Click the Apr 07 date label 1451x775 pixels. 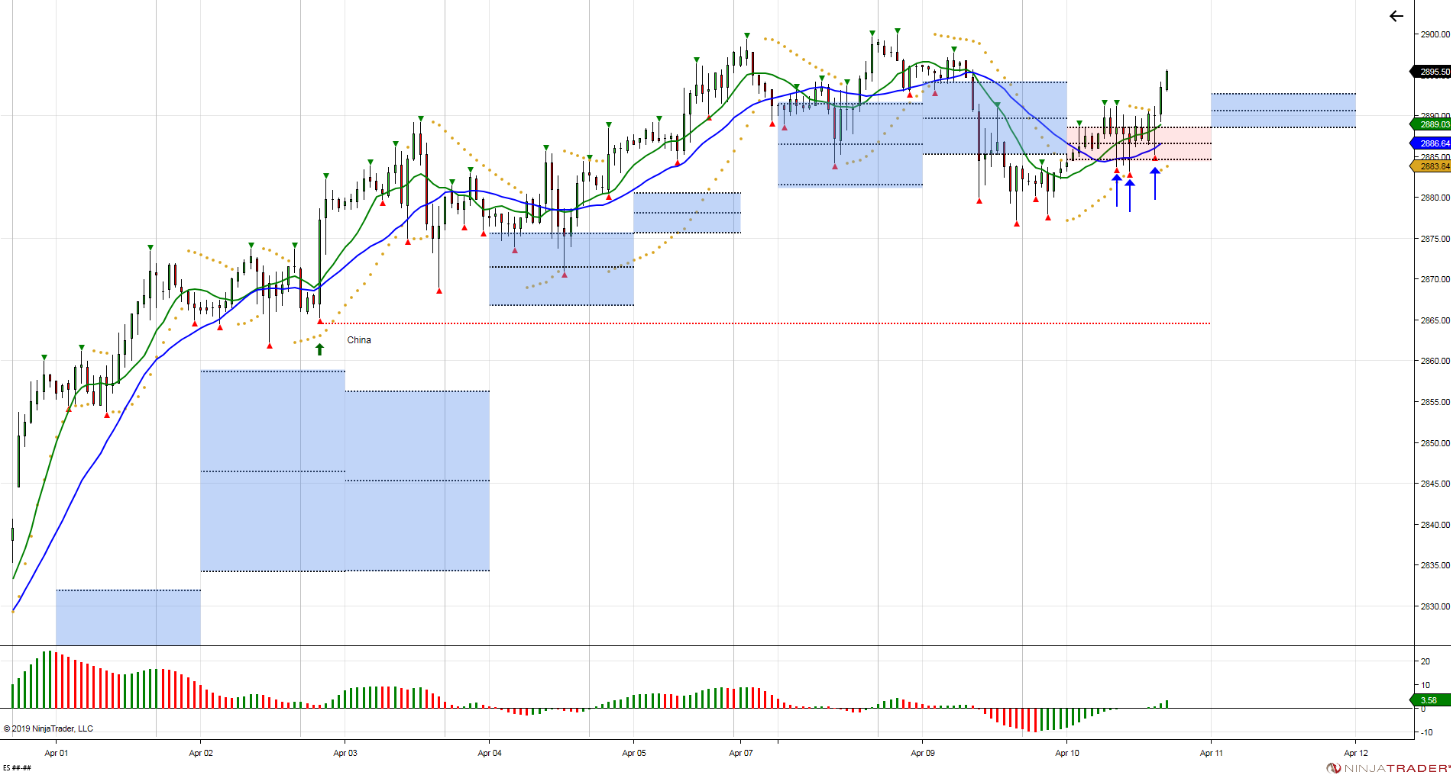tap(741, 751)
